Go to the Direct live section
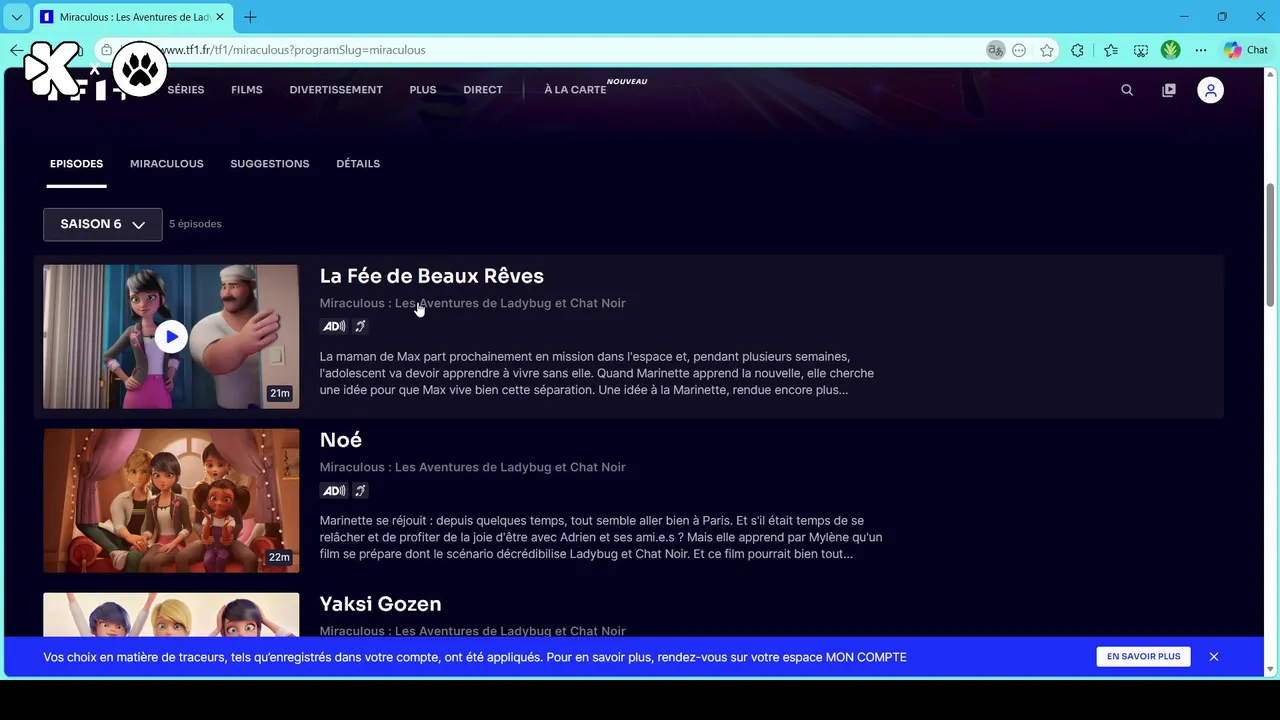This screenshot has height=720, width=1280. [483, 90]
